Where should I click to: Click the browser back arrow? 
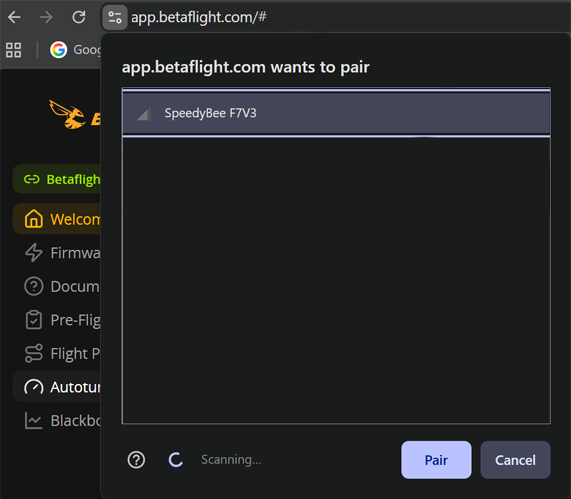click(x=14, y=17)
